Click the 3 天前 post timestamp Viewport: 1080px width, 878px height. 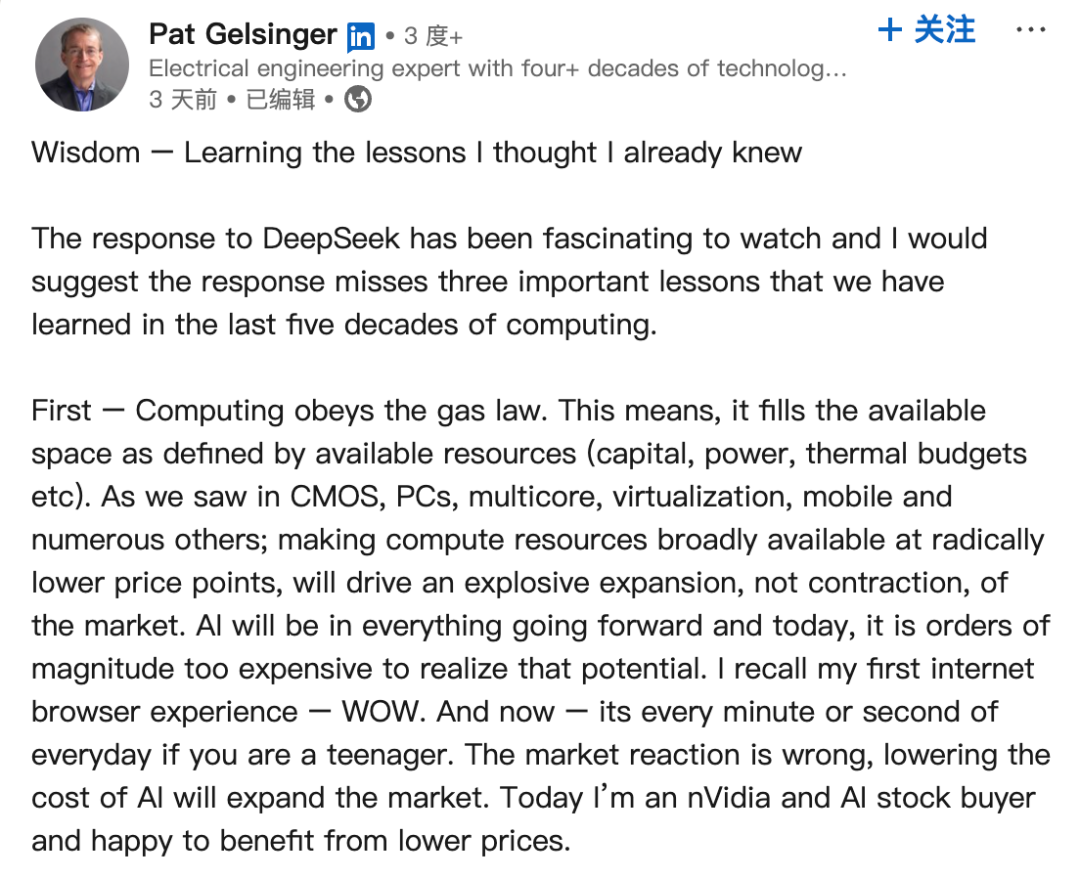pyautogui.click(x=183, y=99)
